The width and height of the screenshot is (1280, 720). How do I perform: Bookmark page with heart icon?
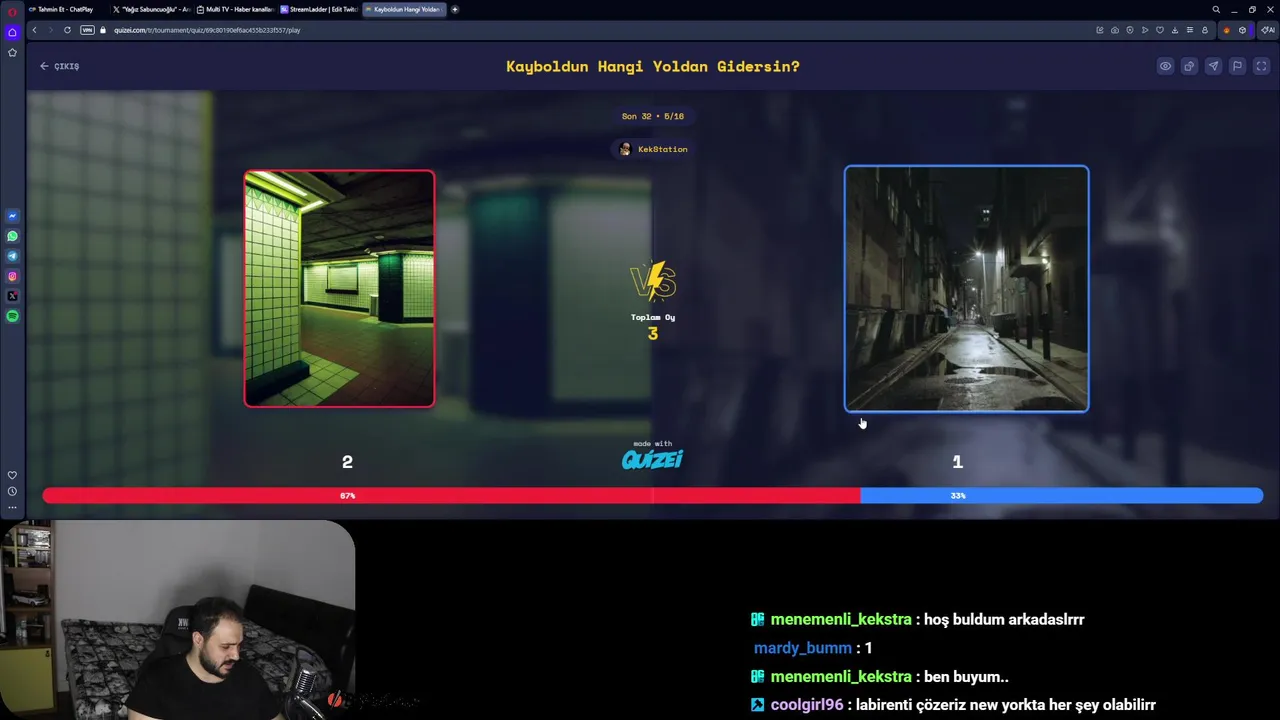1160,30
